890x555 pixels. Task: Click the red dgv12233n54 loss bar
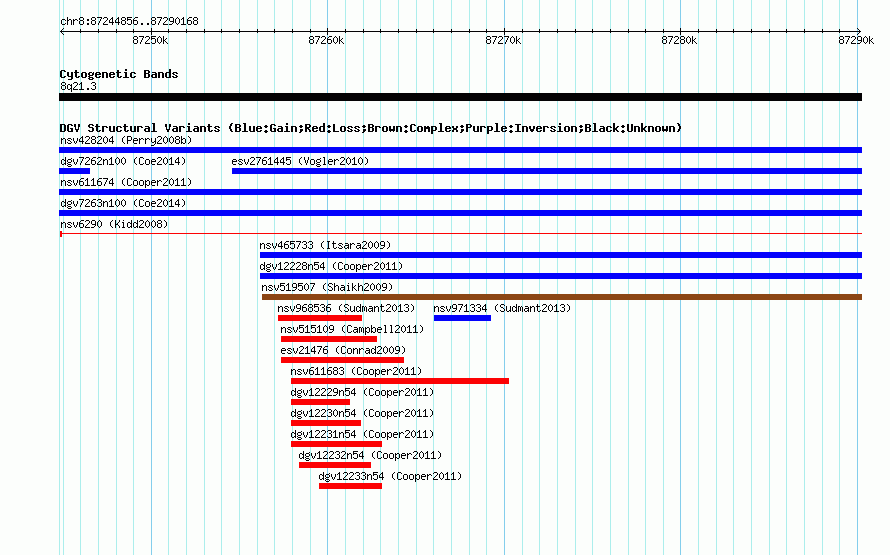tap(350, 486)
